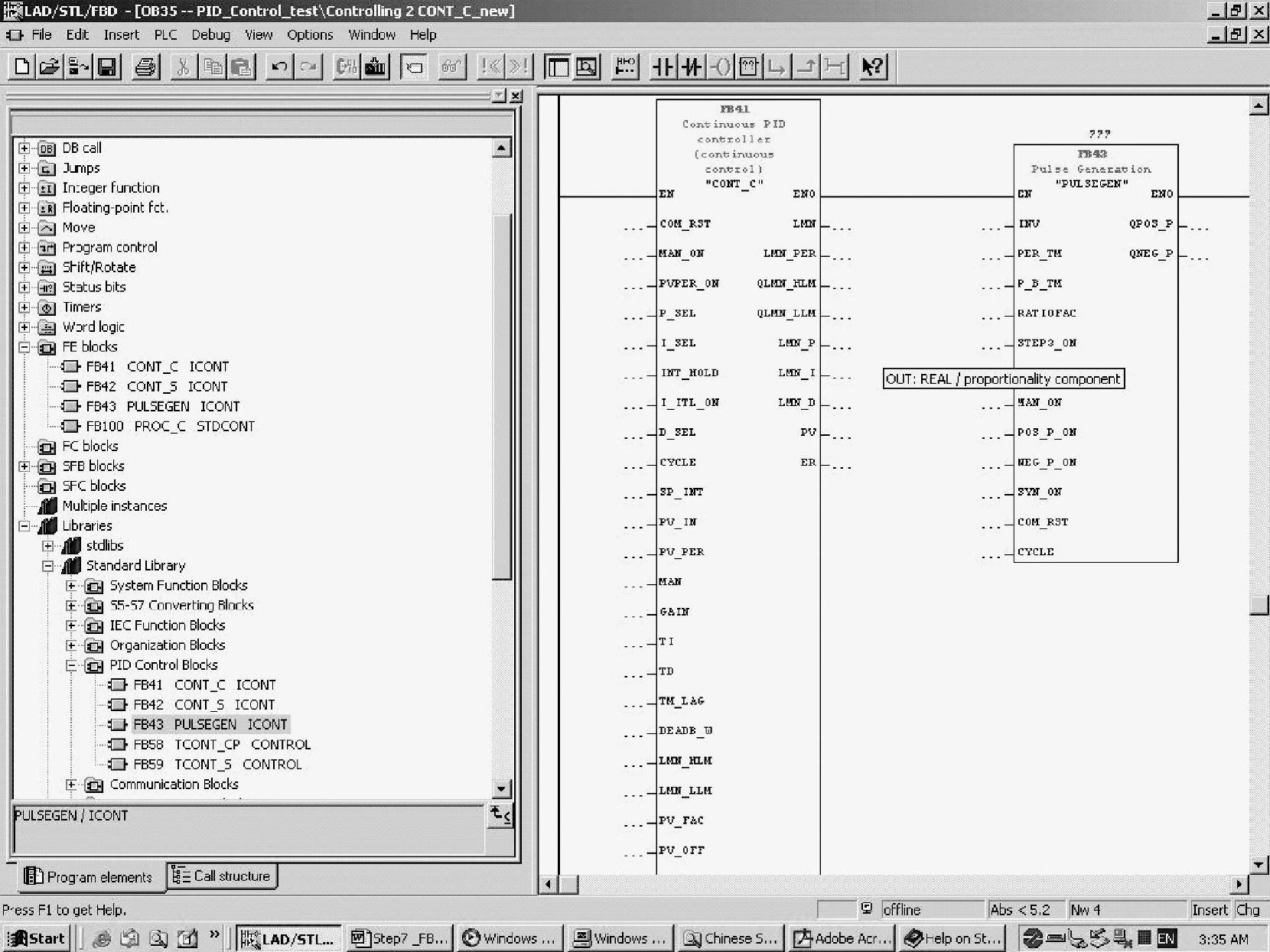Click the Cut scissors icon
This screenshot has height=952, width=1270.
click(184, 67)
